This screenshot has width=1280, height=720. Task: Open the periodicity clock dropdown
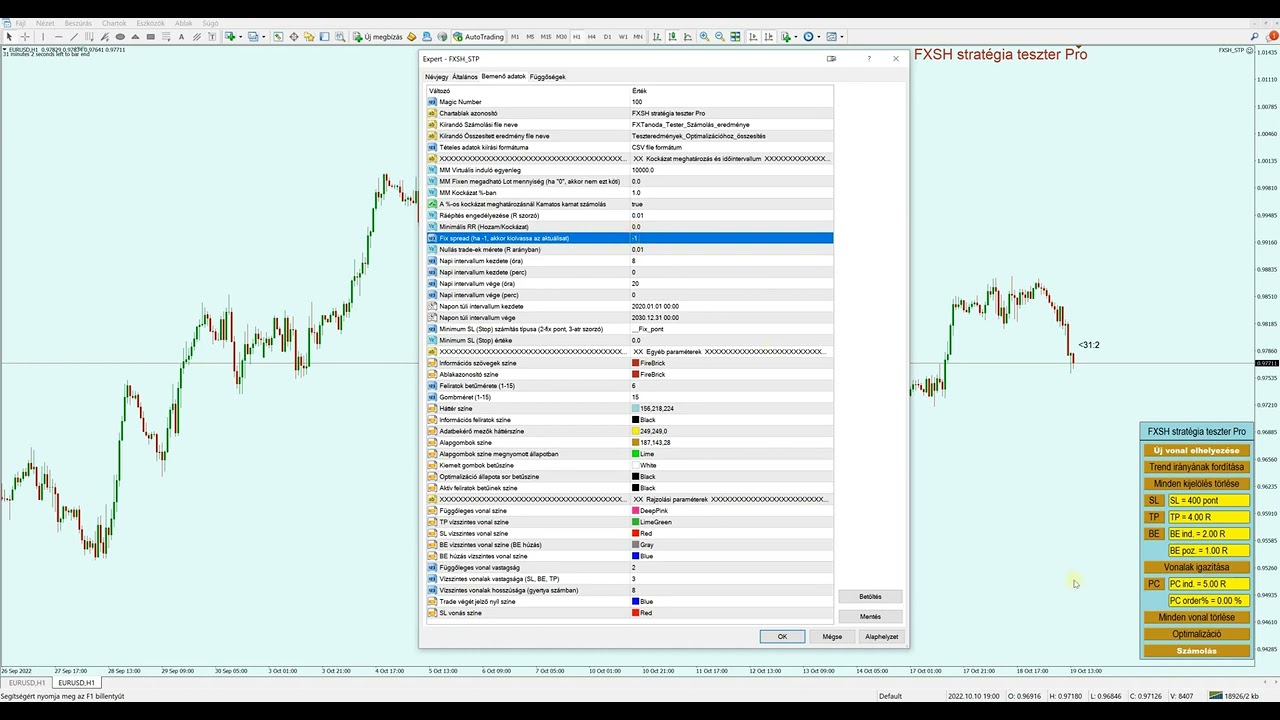(x=819, y=37)
